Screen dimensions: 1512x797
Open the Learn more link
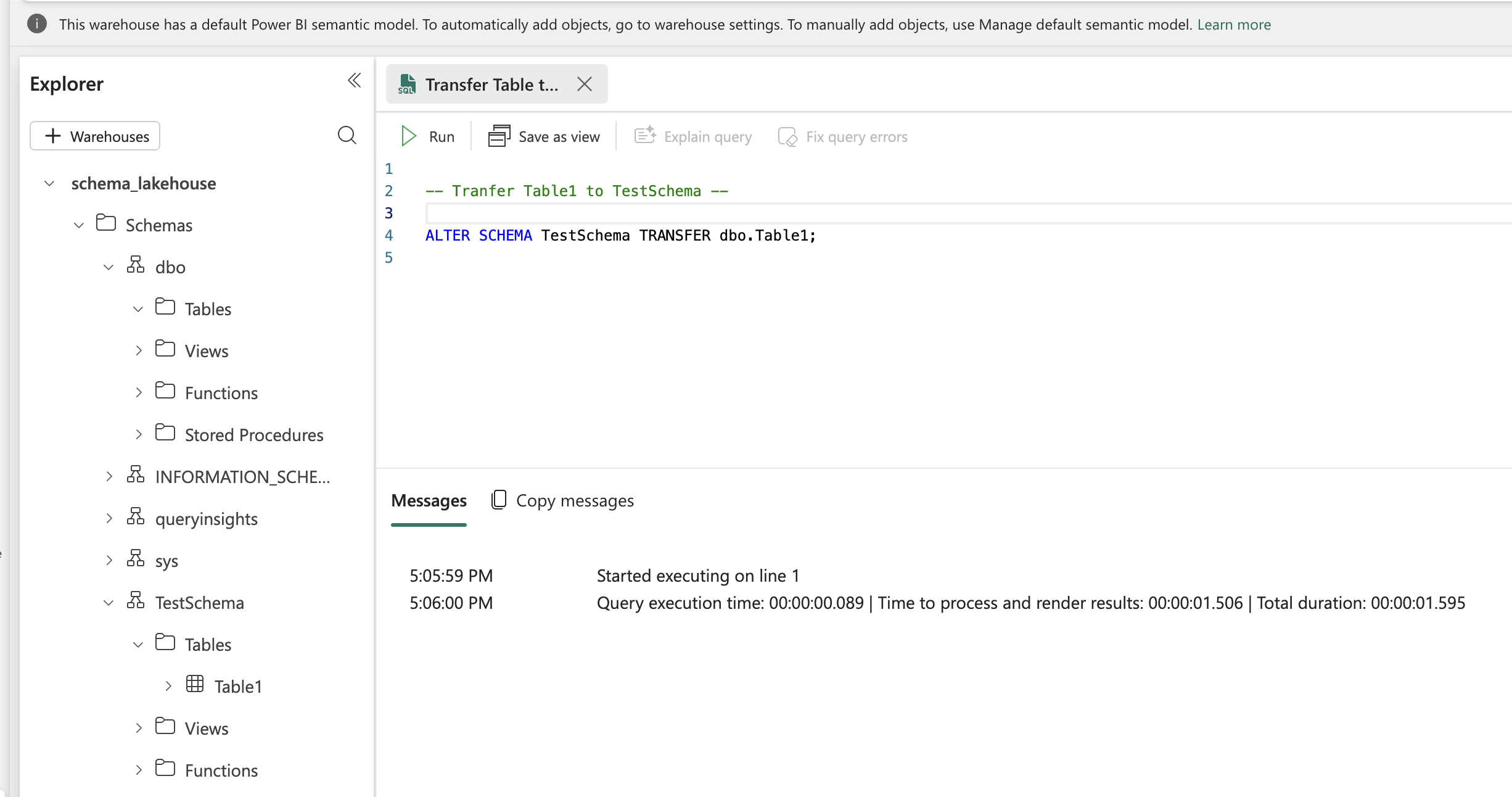pos(1234,25)
